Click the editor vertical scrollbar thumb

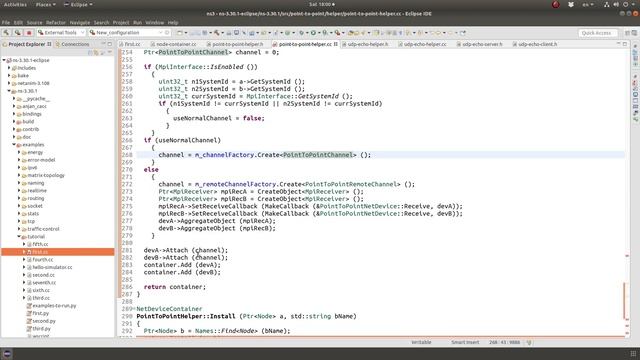coord(624,301)
